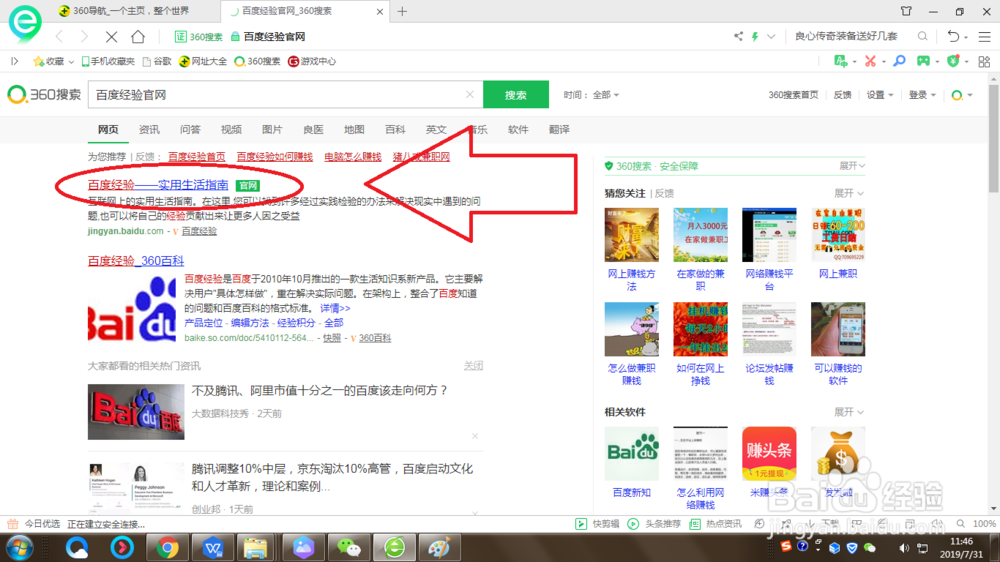Open the address bar dropdown chevron
This screenshot has height=562, width=1000.
(x=771, y=36)
